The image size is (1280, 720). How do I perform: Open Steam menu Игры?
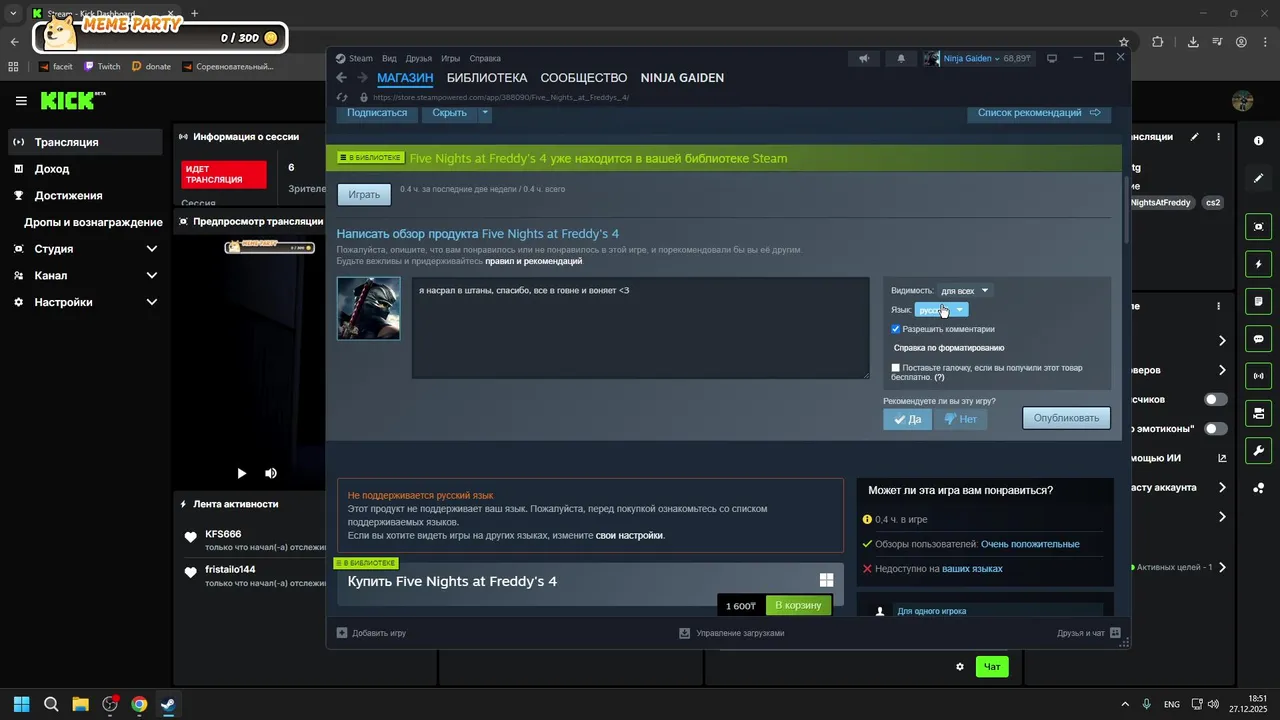[451, 58]
